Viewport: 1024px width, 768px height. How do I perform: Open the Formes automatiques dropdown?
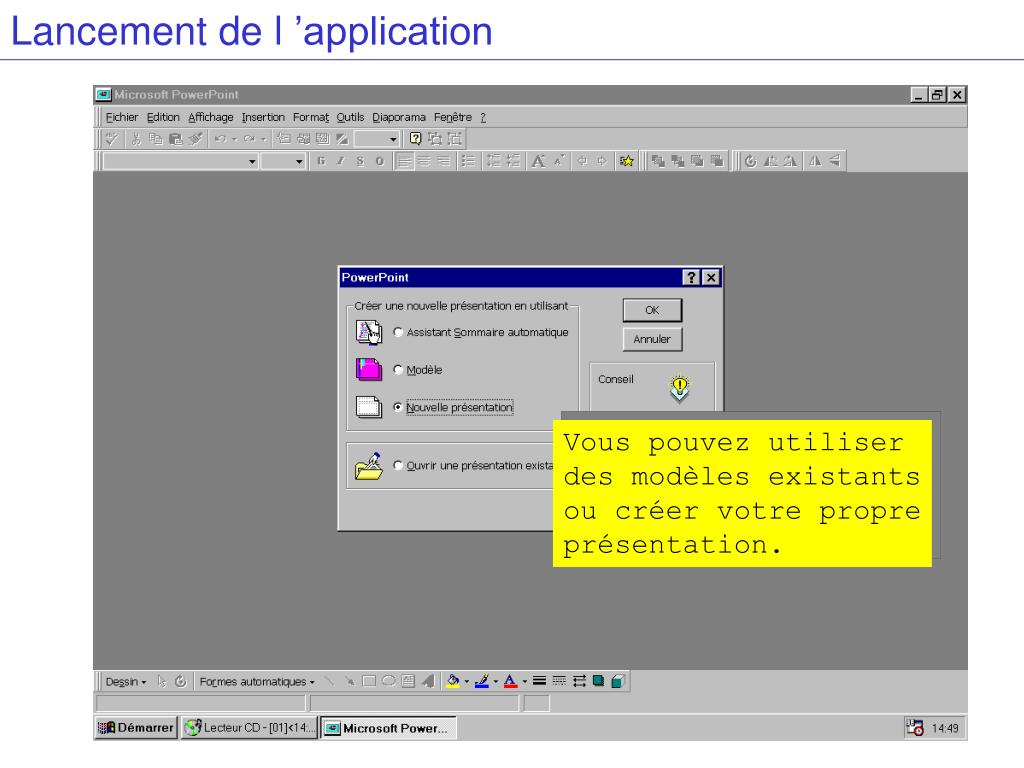tap(257, 681)
